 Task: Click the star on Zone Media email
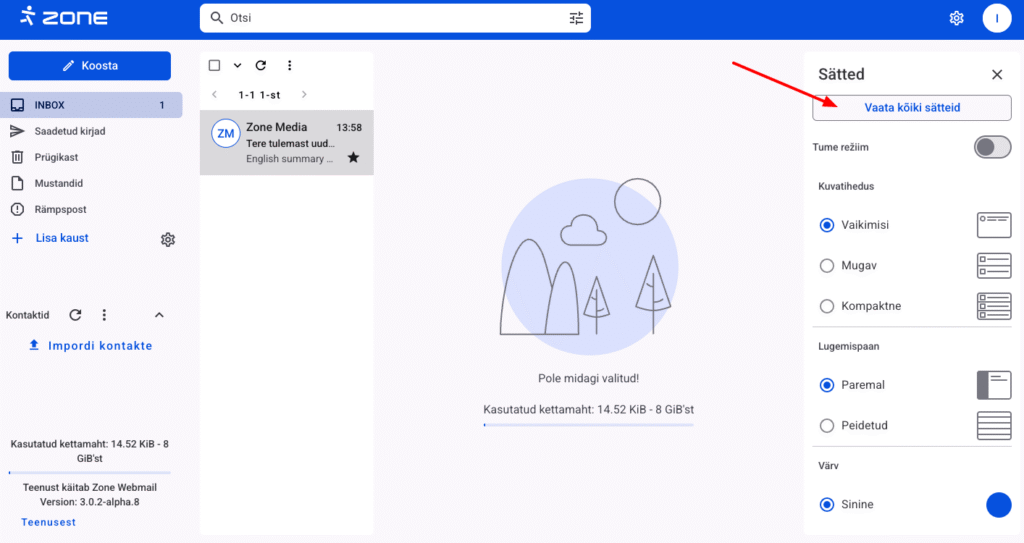click(x=353, y=158)
